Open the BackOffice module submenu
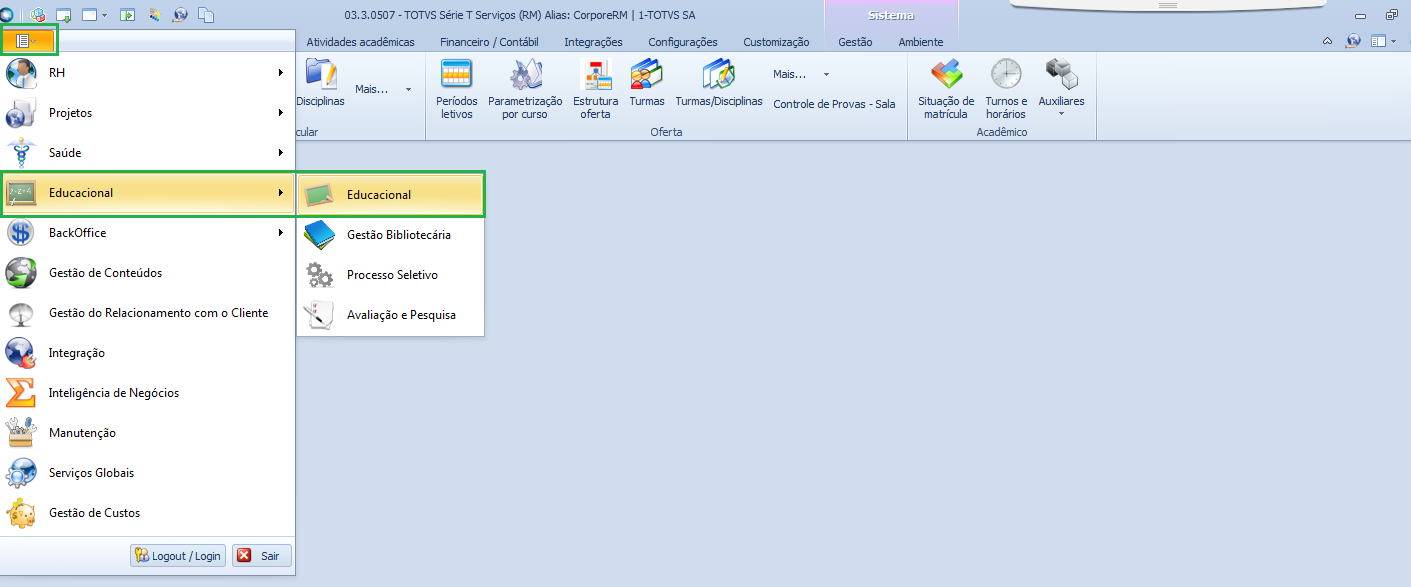 point(148,233)
